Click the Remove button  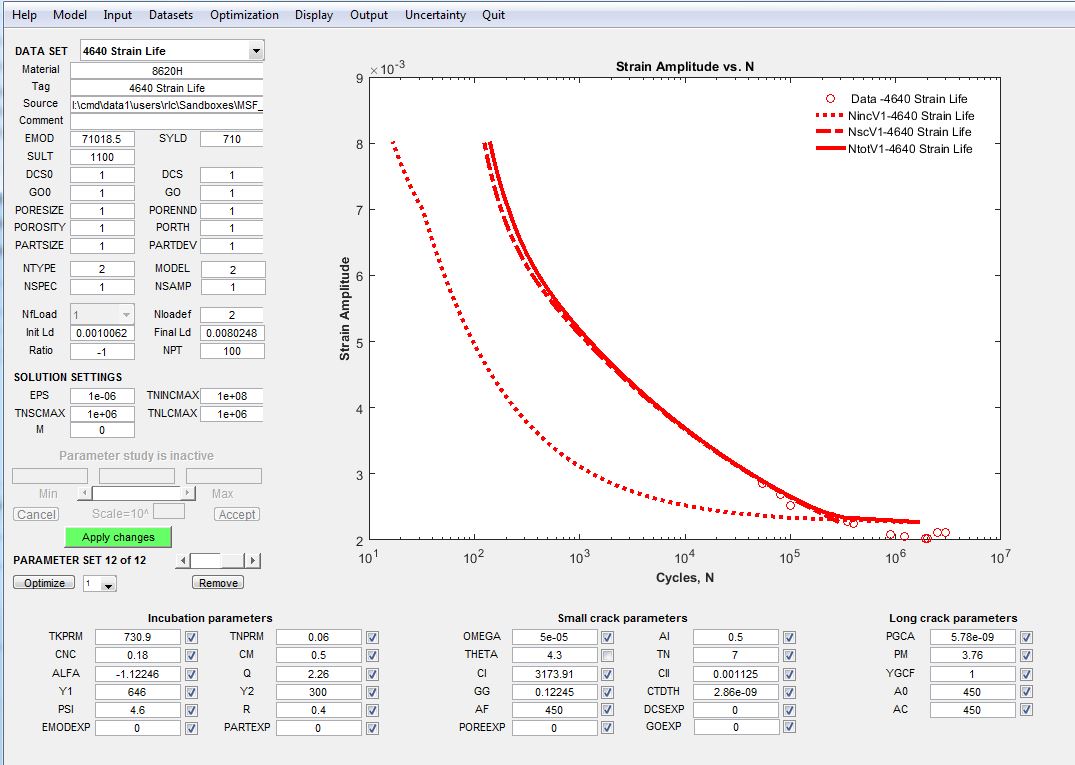(x=218, y=583)
